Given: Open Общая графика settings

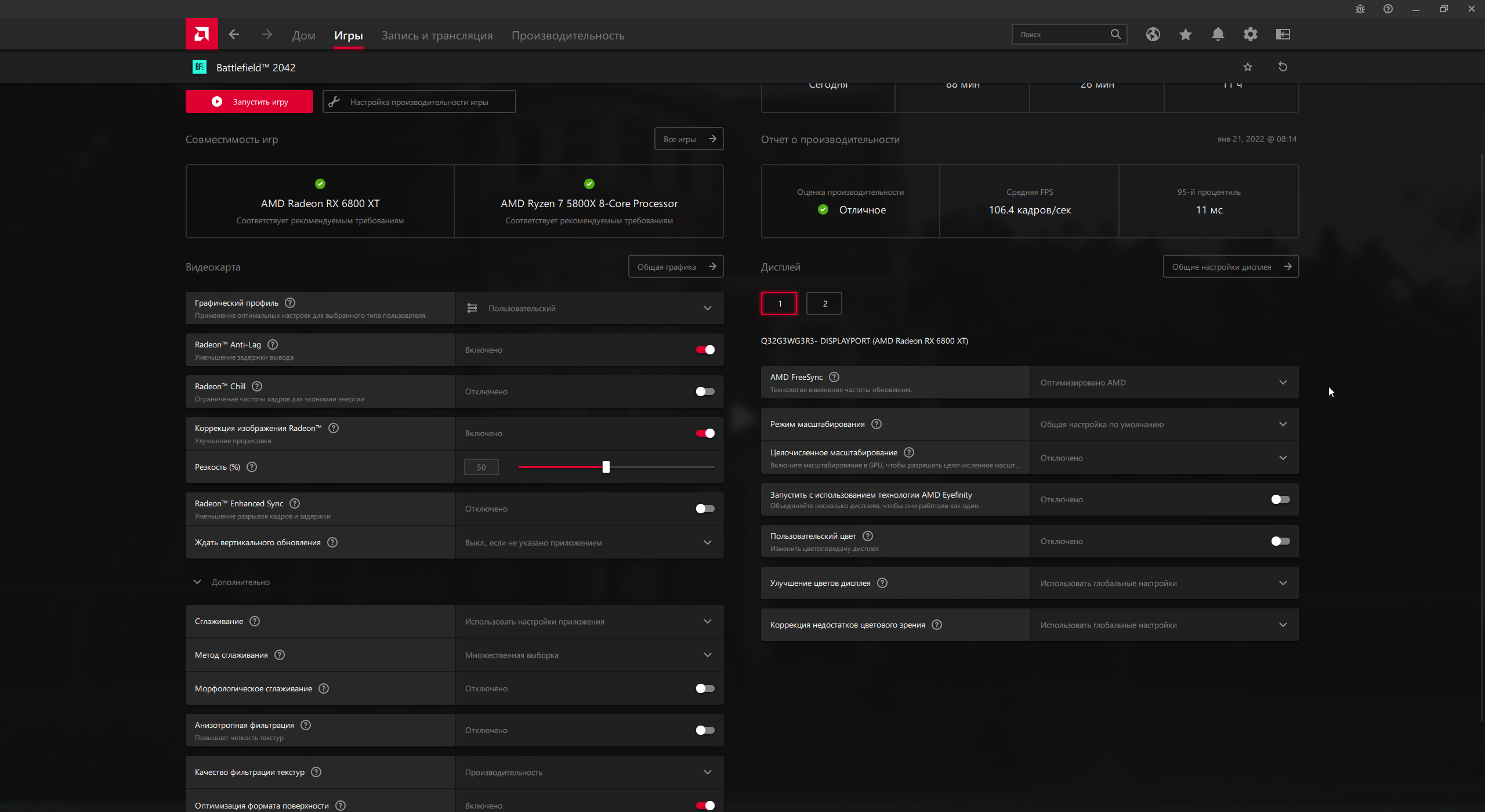Looking at the screenshot, I should 676,266.
